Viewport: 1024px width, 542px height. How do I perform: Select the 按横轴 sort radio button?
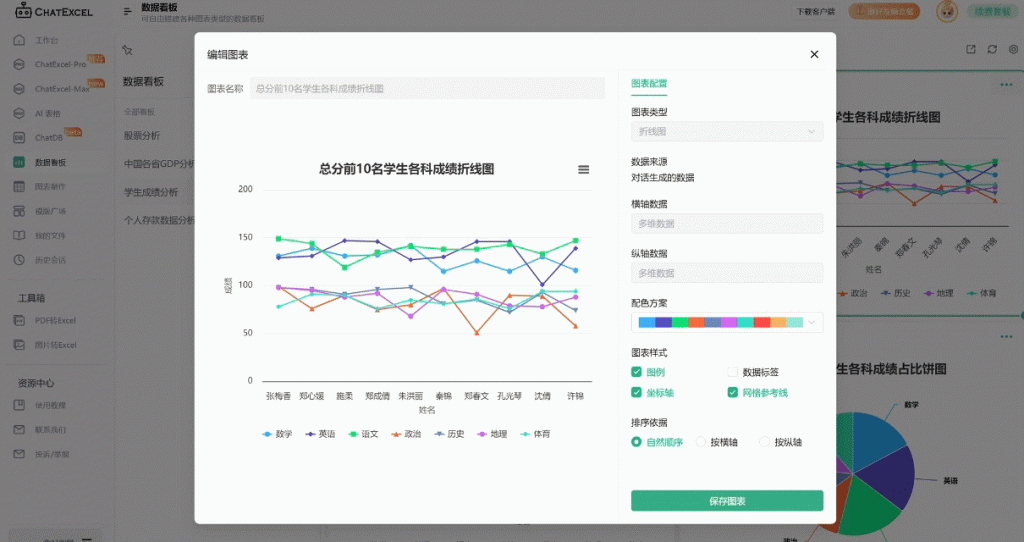(701, 442)
